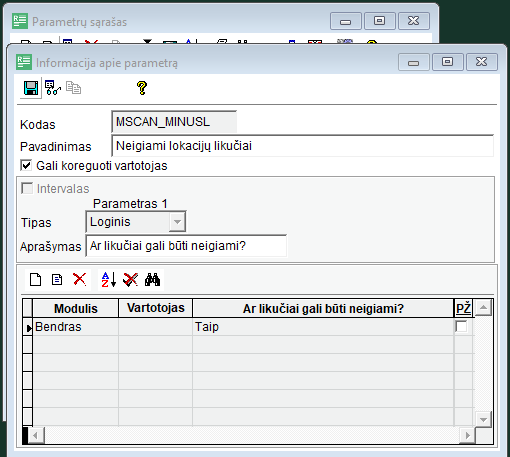
Task: Toggle the Intervalas checkbox
Action: (x=27, y=188)
